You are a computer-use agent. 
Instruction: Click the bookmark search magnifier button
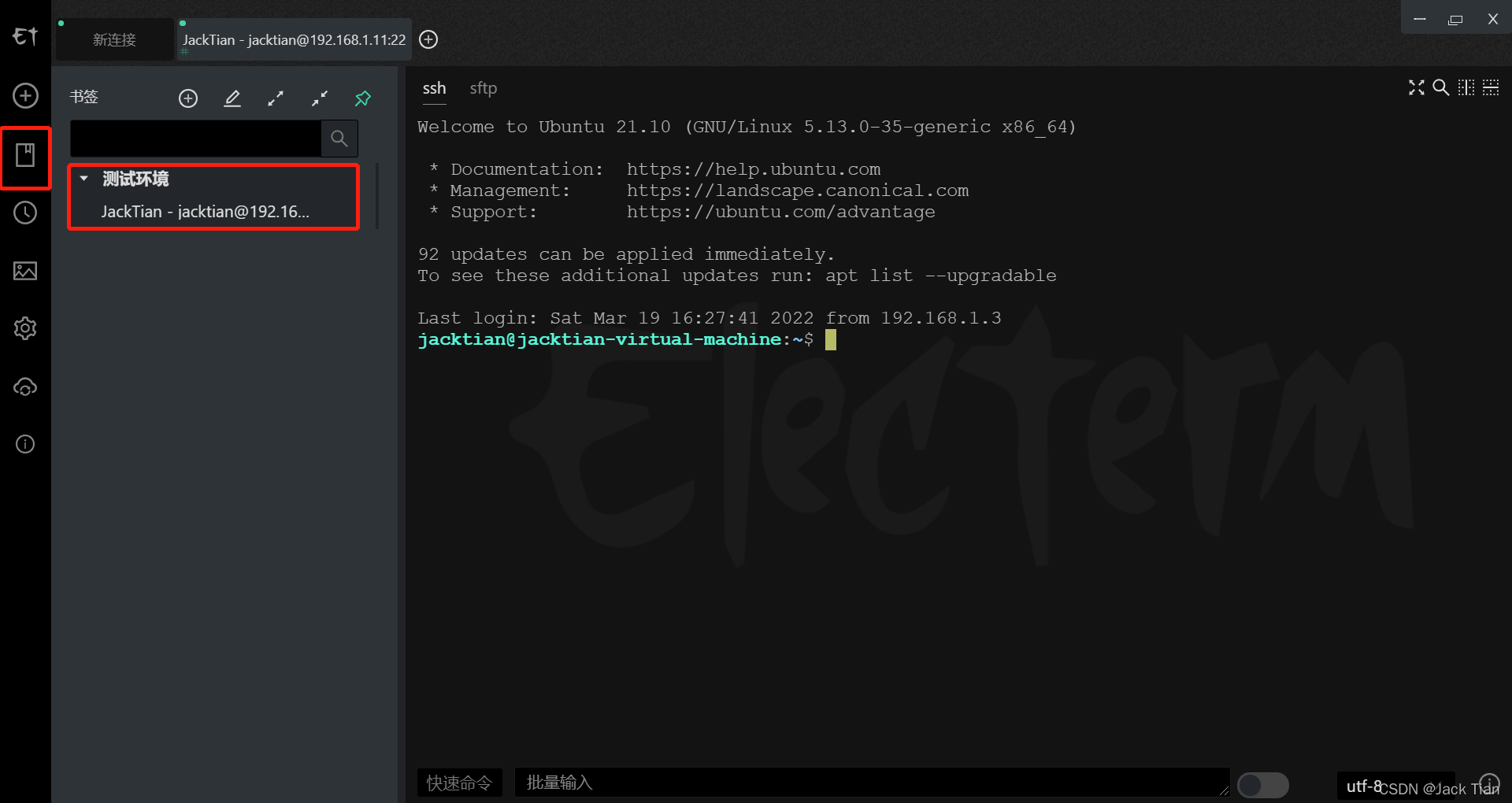coord(339,139)
